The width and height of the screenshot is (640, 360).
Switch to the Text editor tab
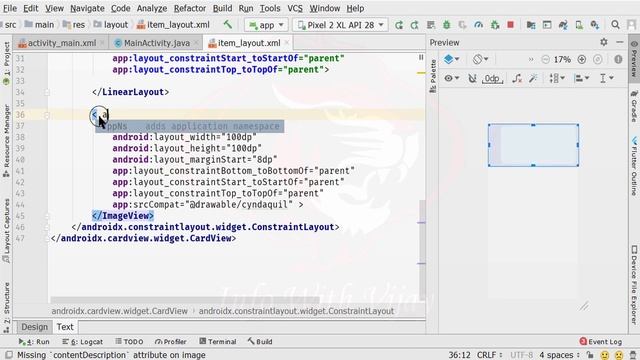point(65,327)
